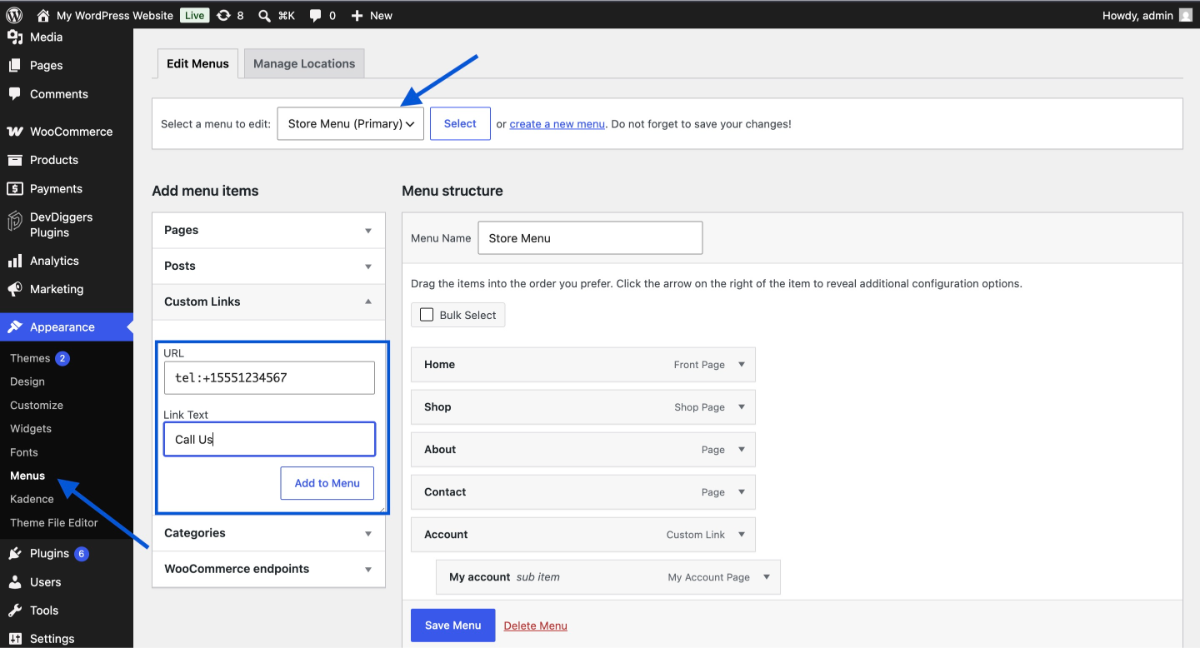This screenshot has height=648, width=1200.
Task: Click the plus icon next to New
Action: click(357, 15)
